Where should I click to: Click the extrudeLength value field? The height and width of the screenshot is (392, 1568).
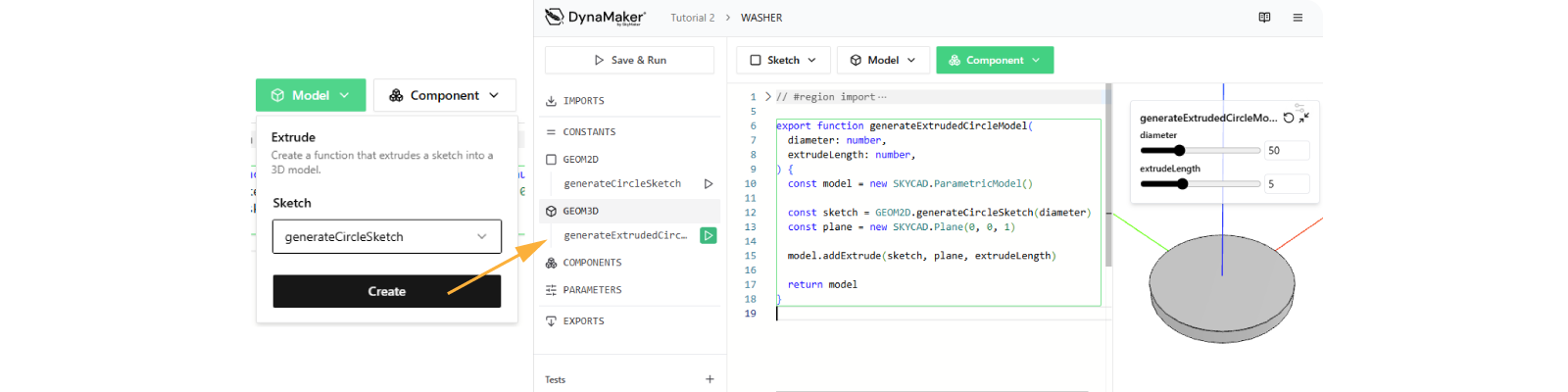tap(1286, 184)
